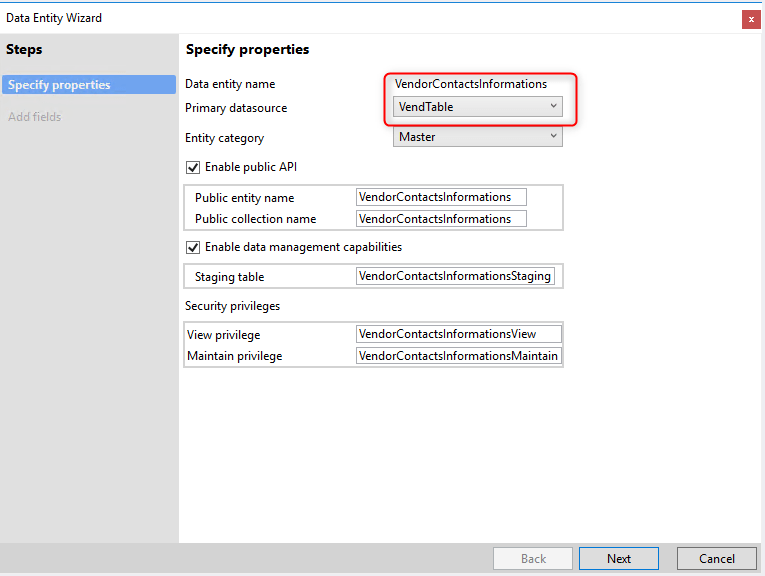Click the Public entity name field
Viewport: 765px width, 576px height.
pyautogui.click(x=441, y=197)
